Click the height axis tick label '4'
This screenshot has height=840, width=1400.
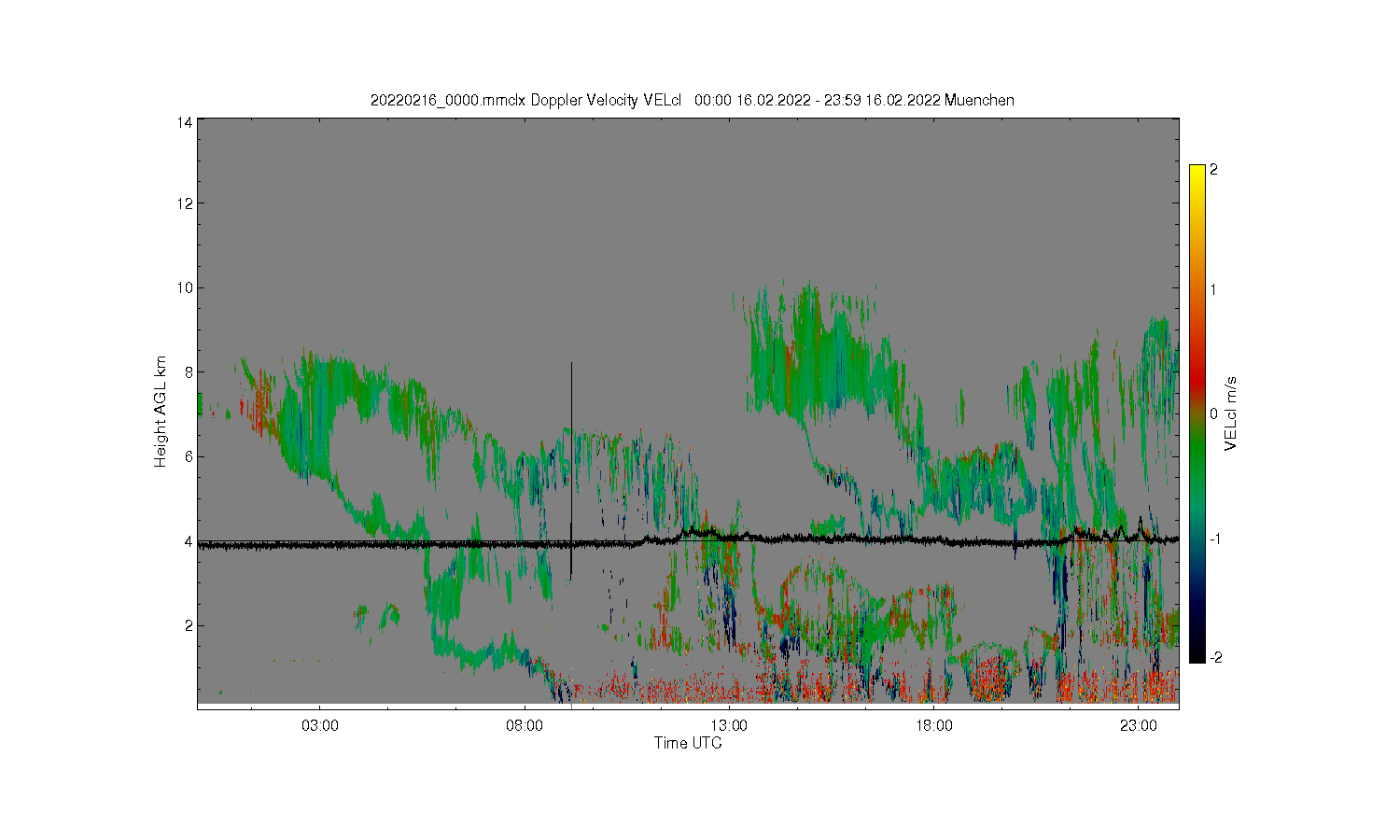pos(189,541)
